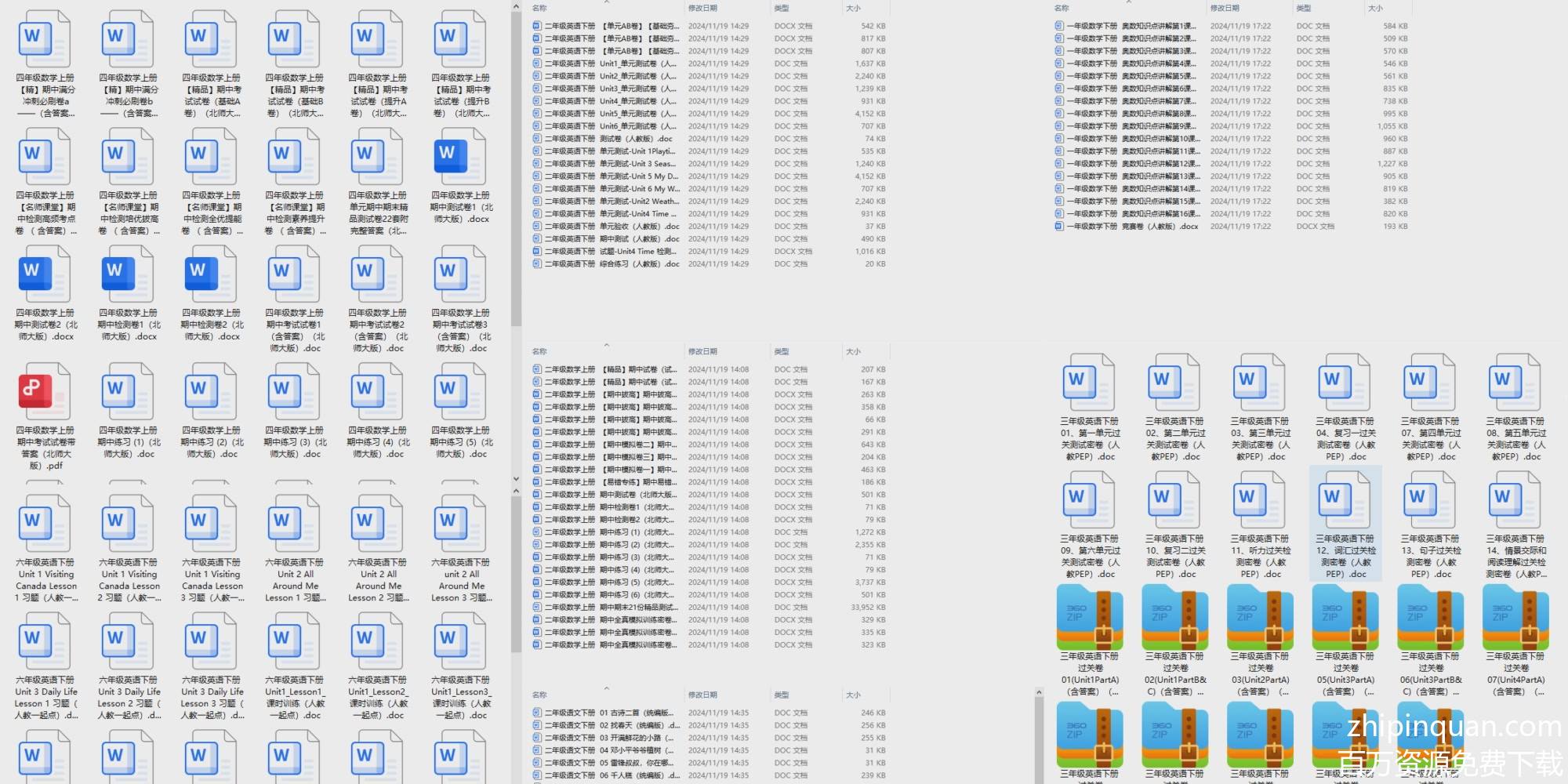The image size is (1568, 784).
Task: Sort by 大小 column in 一年级数学下册 list
Action: click(1375, 8)
